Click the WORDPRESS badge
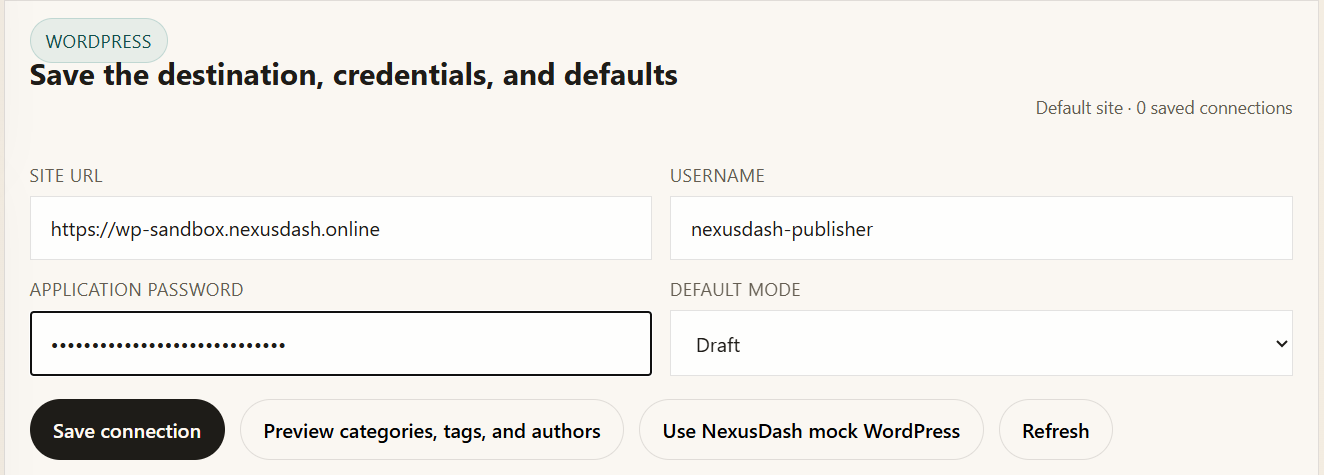 click(x=99, y=41)
